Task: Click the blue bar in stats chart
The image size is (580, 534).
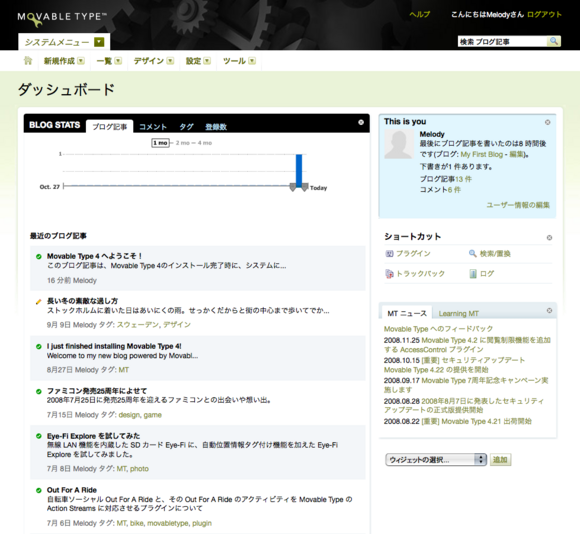Action: tap(299, 170)
